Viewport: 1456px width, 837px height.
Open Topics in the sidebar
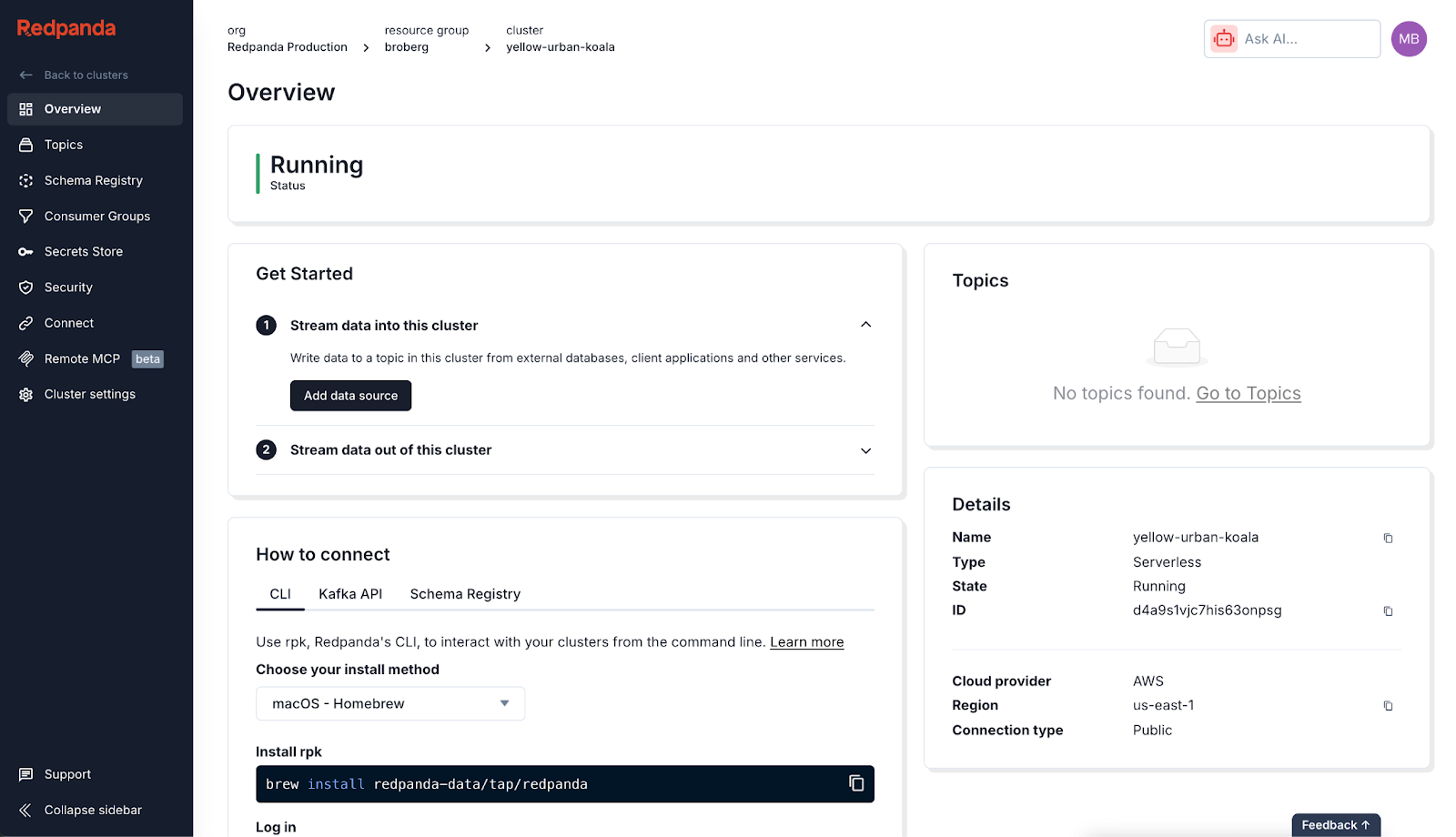(x=95, y=145)
